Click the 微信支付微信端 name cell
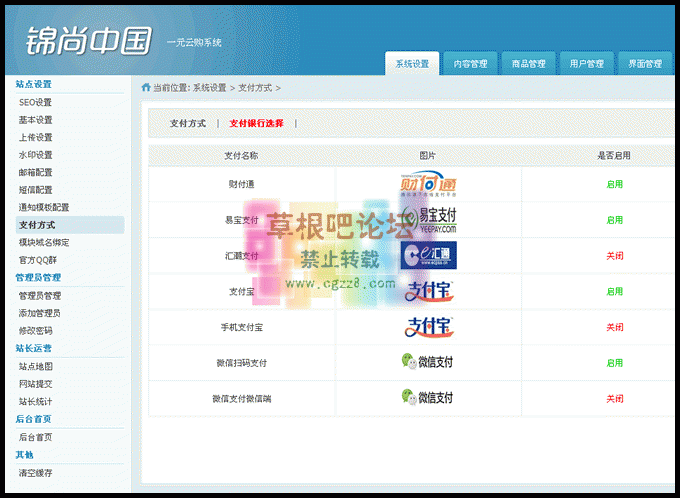 click(241, 399)
